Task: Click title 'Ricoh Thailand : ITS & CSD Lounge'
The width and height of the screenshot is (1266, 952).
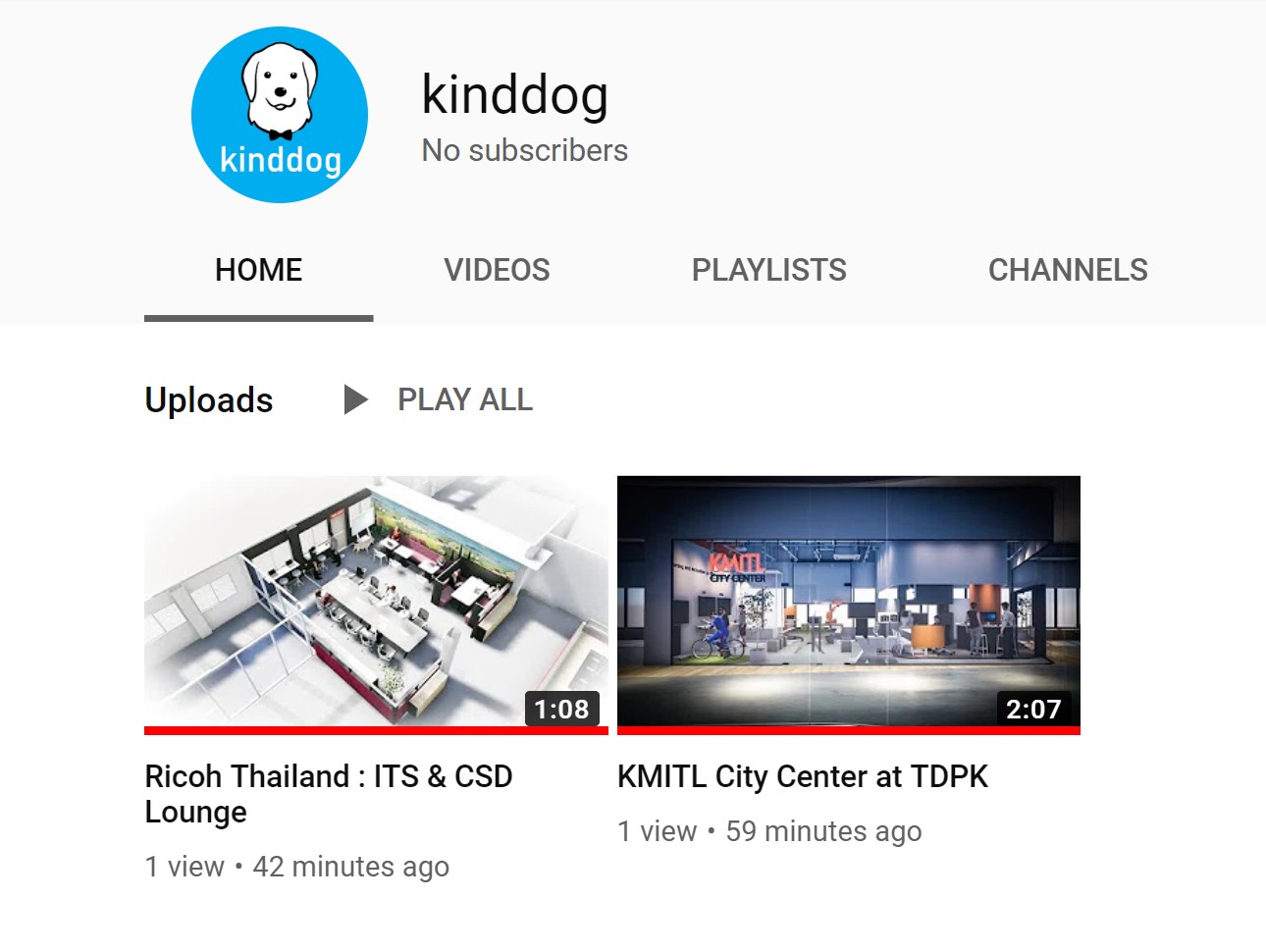Action: (329, 794)
